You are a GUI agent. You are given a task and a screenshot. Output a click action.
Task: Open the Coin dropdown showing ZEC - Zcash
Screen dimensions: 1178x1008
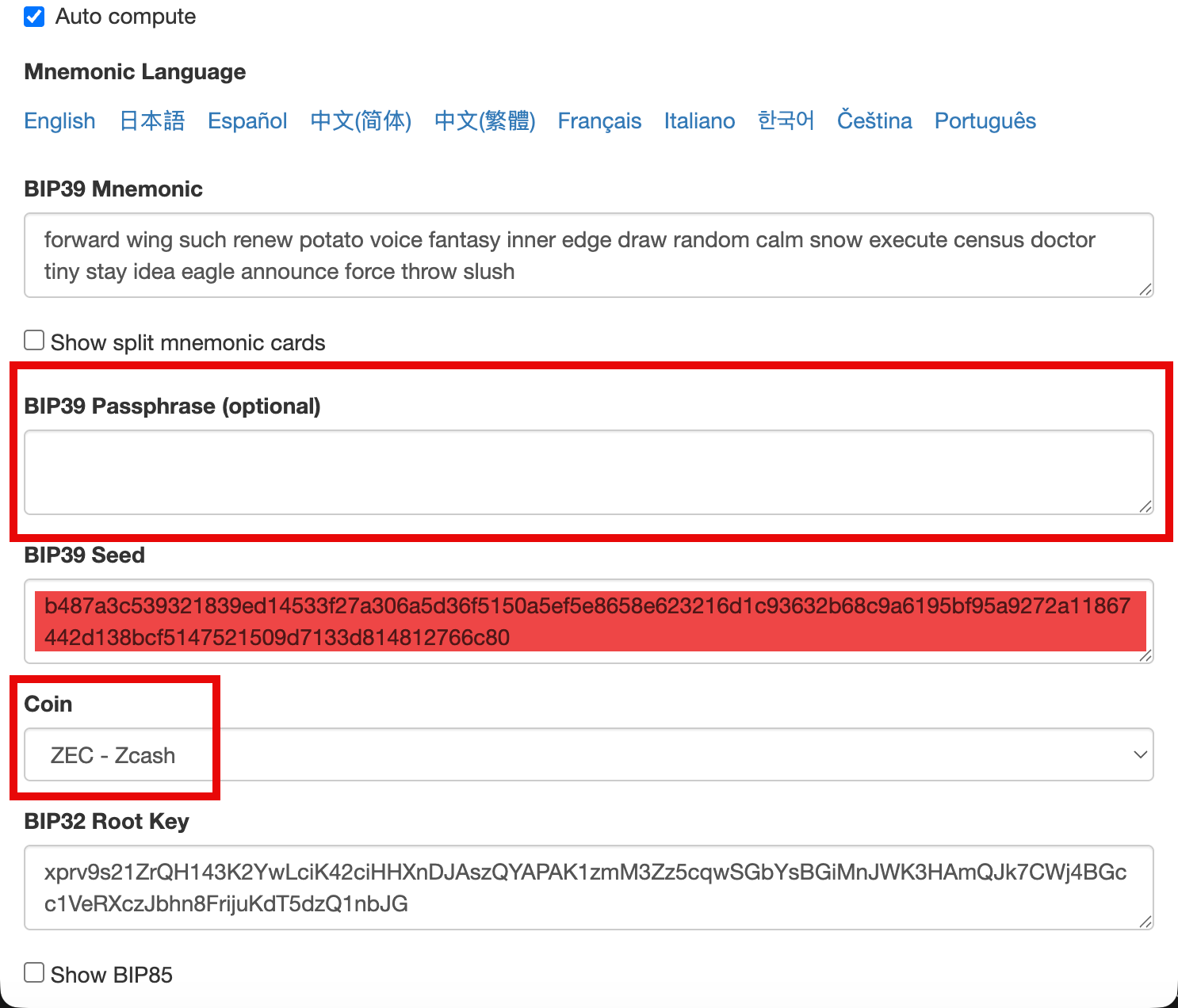click(588, 754)
